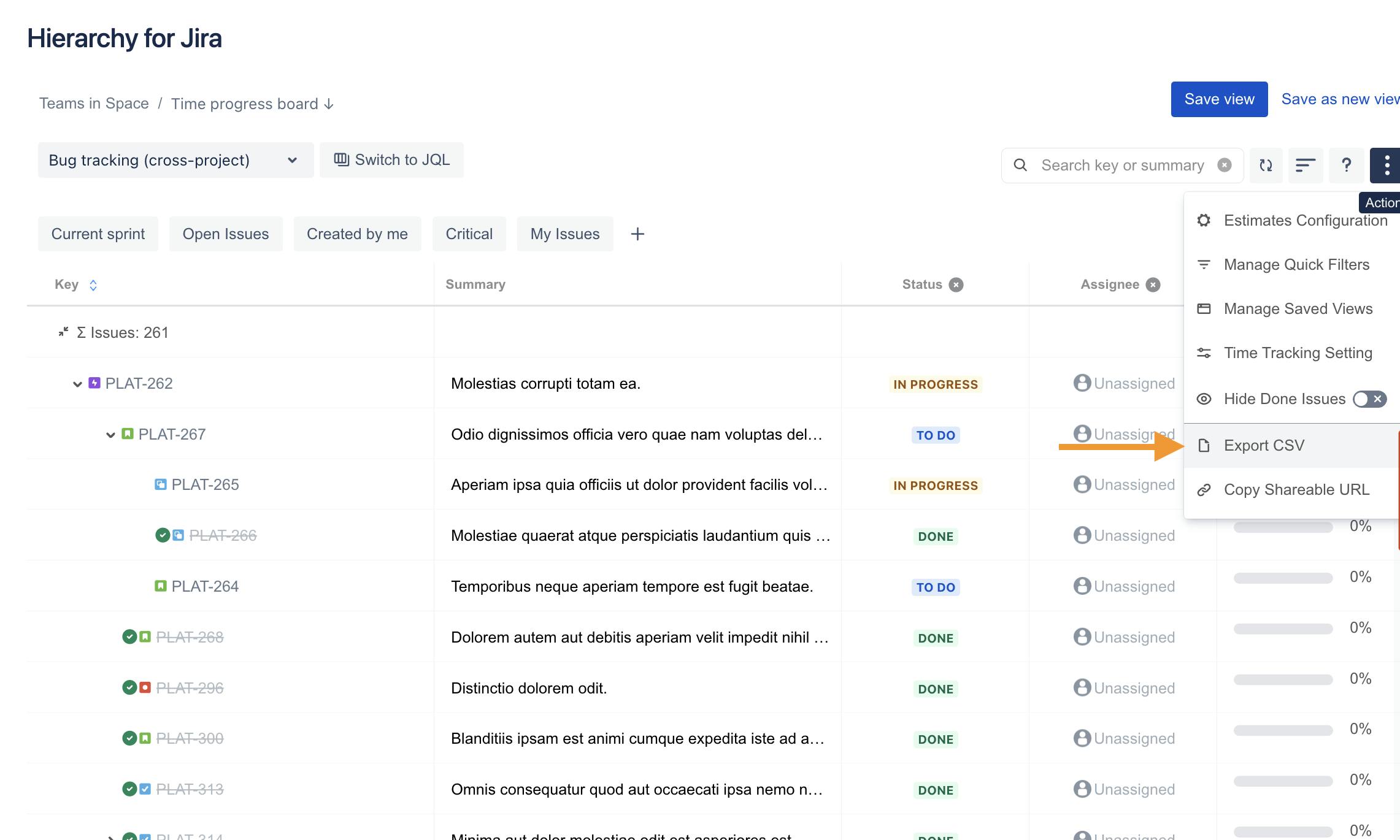Focus the Search key or summary field
The width and height of the screenshot is (1400, 840).
tap(1123, 165)
